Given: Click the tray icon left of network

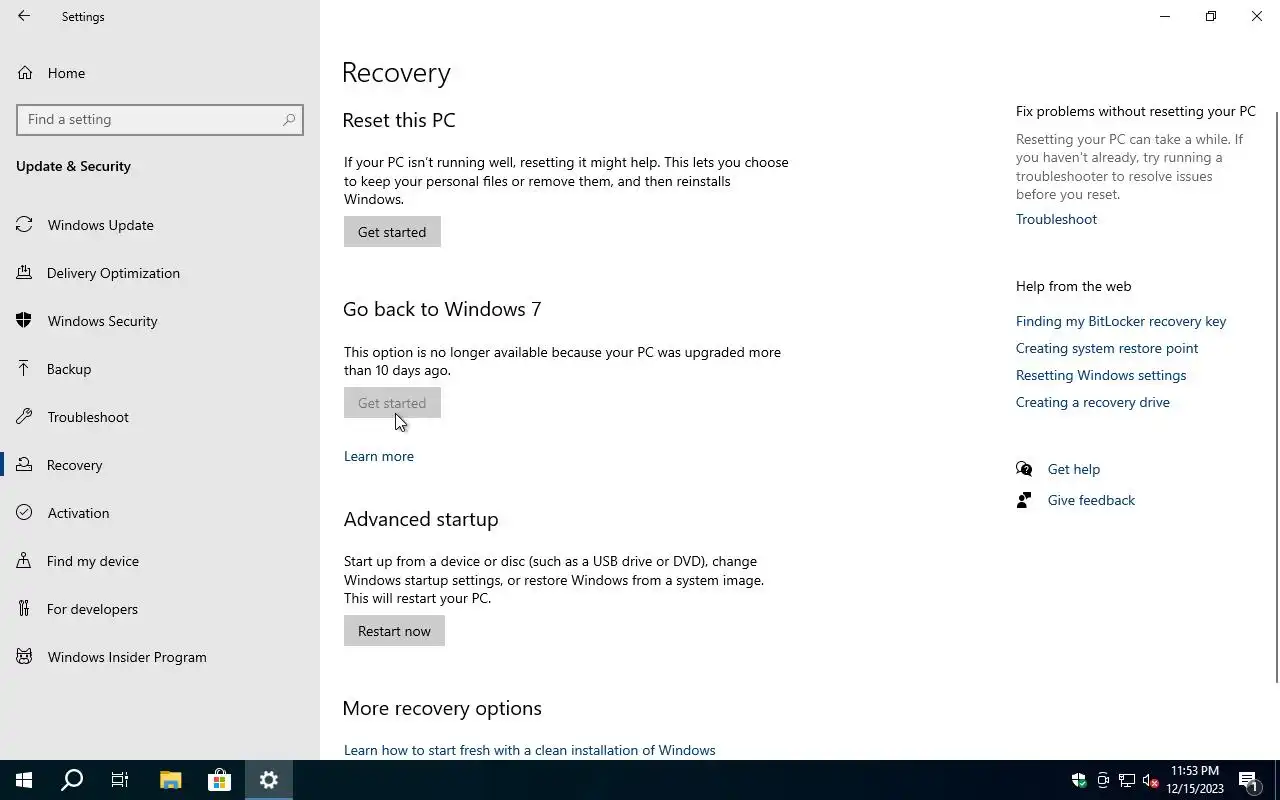Looking at the screenshot, I should [1103, 780].
